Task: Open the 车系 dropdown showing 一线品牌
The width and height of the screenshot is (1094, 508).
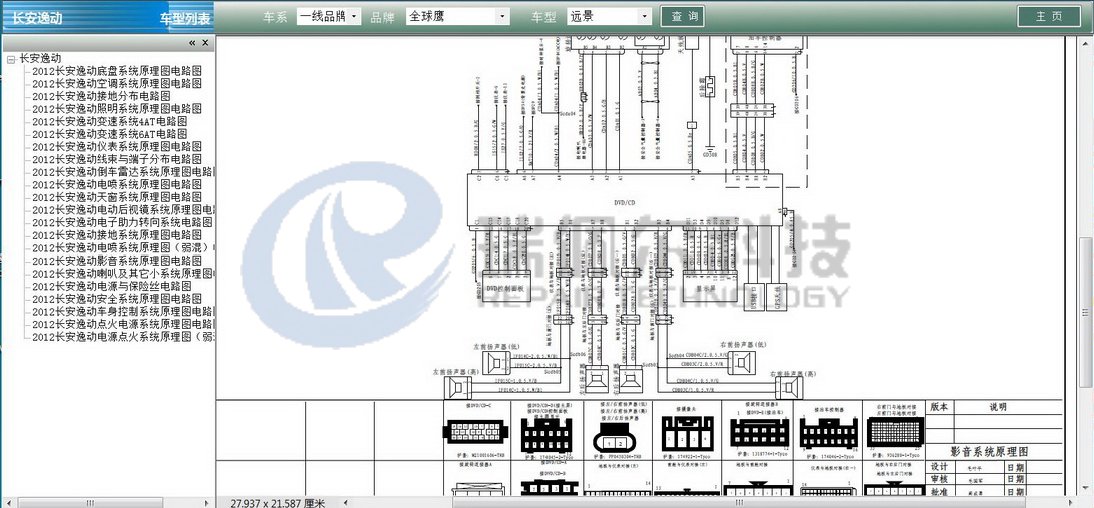Action: [x=329, y=17]
